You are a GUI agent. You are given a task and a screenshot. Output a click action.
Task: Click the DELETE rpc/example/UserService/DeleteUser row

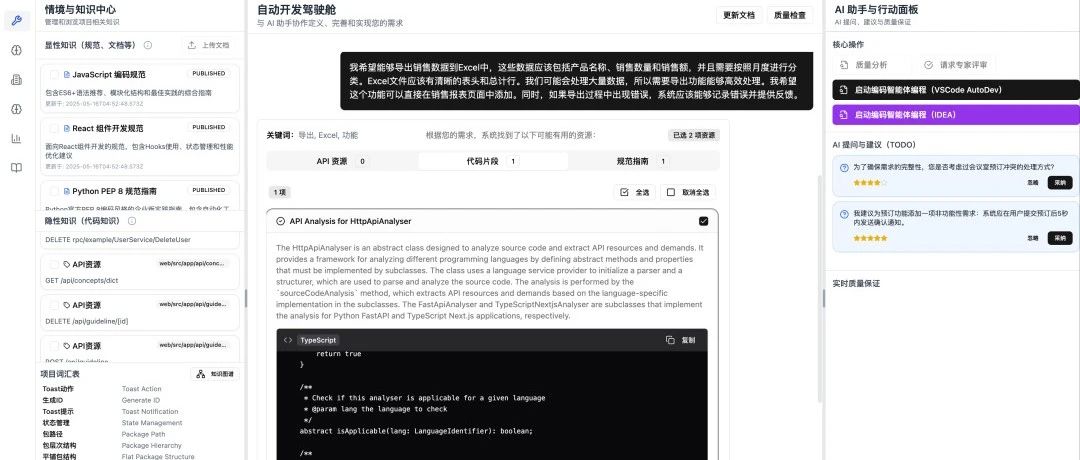tap(141, 240)
